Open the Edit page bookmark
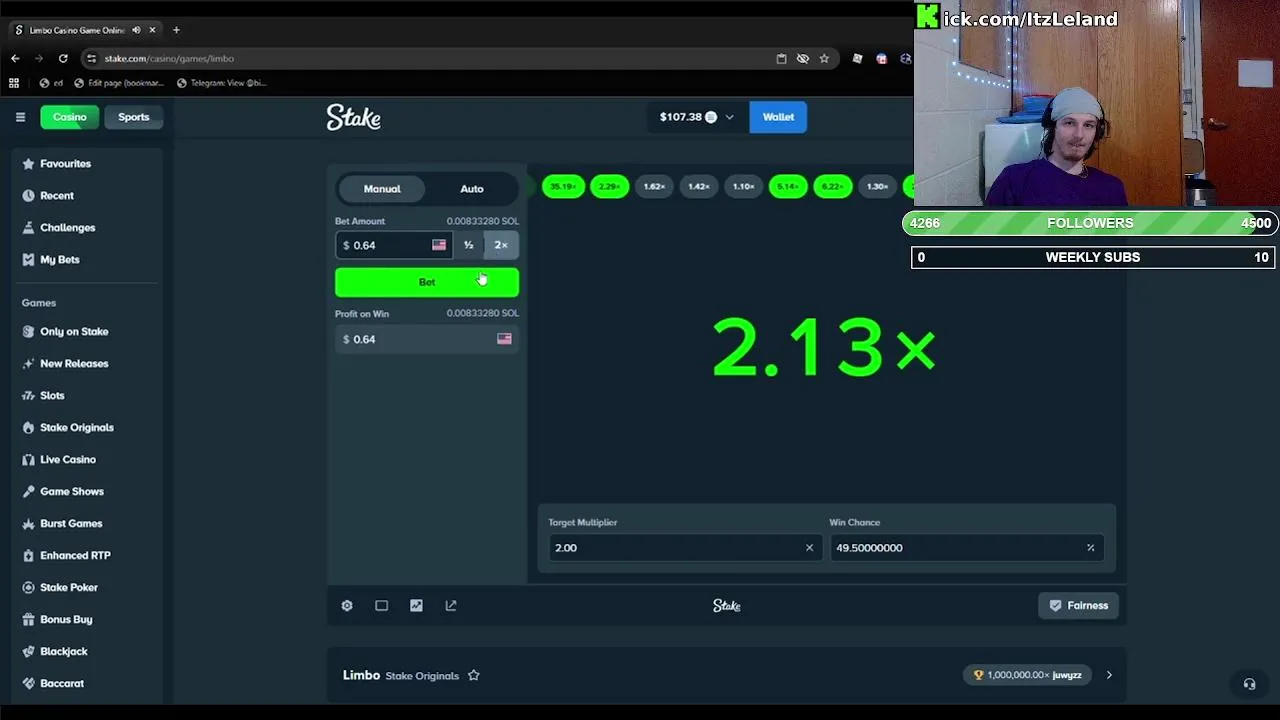Screen dimensions: 1280x720 [x=118, y=83]
